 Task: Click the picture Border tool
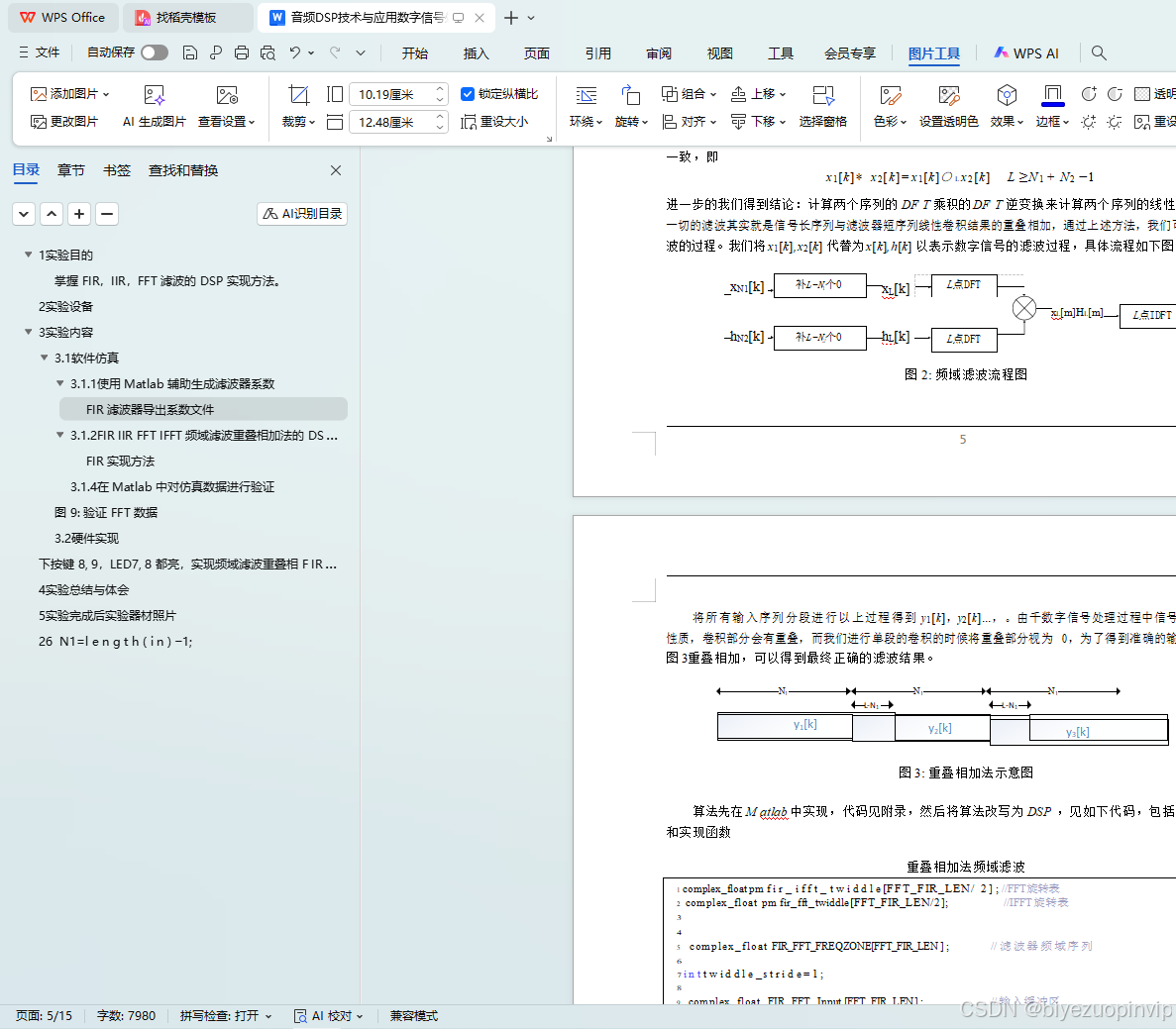1052,107
